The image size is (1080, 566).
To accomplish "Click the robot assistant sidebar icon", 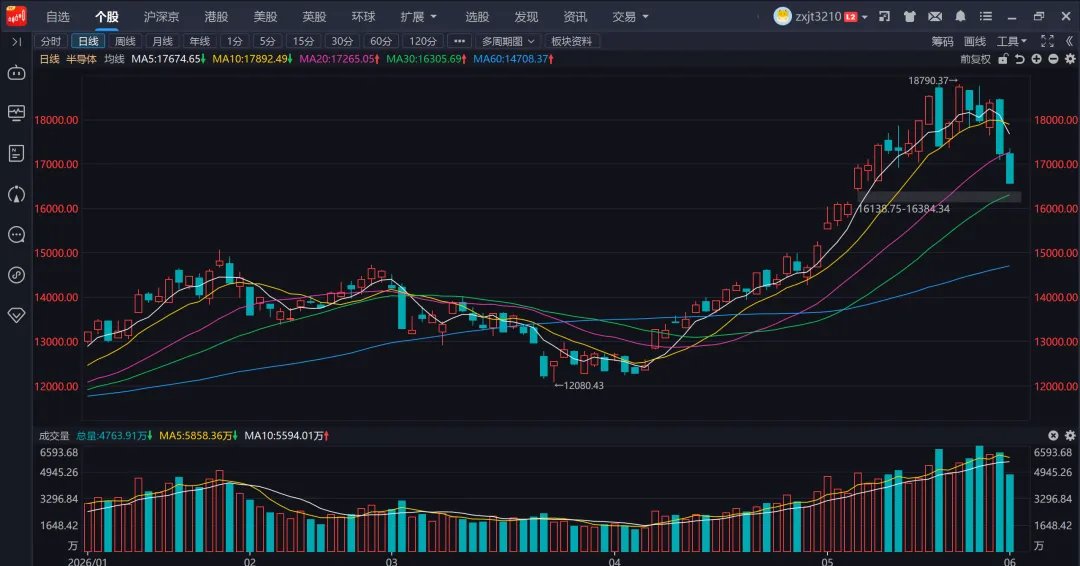I will pos(17,72).
